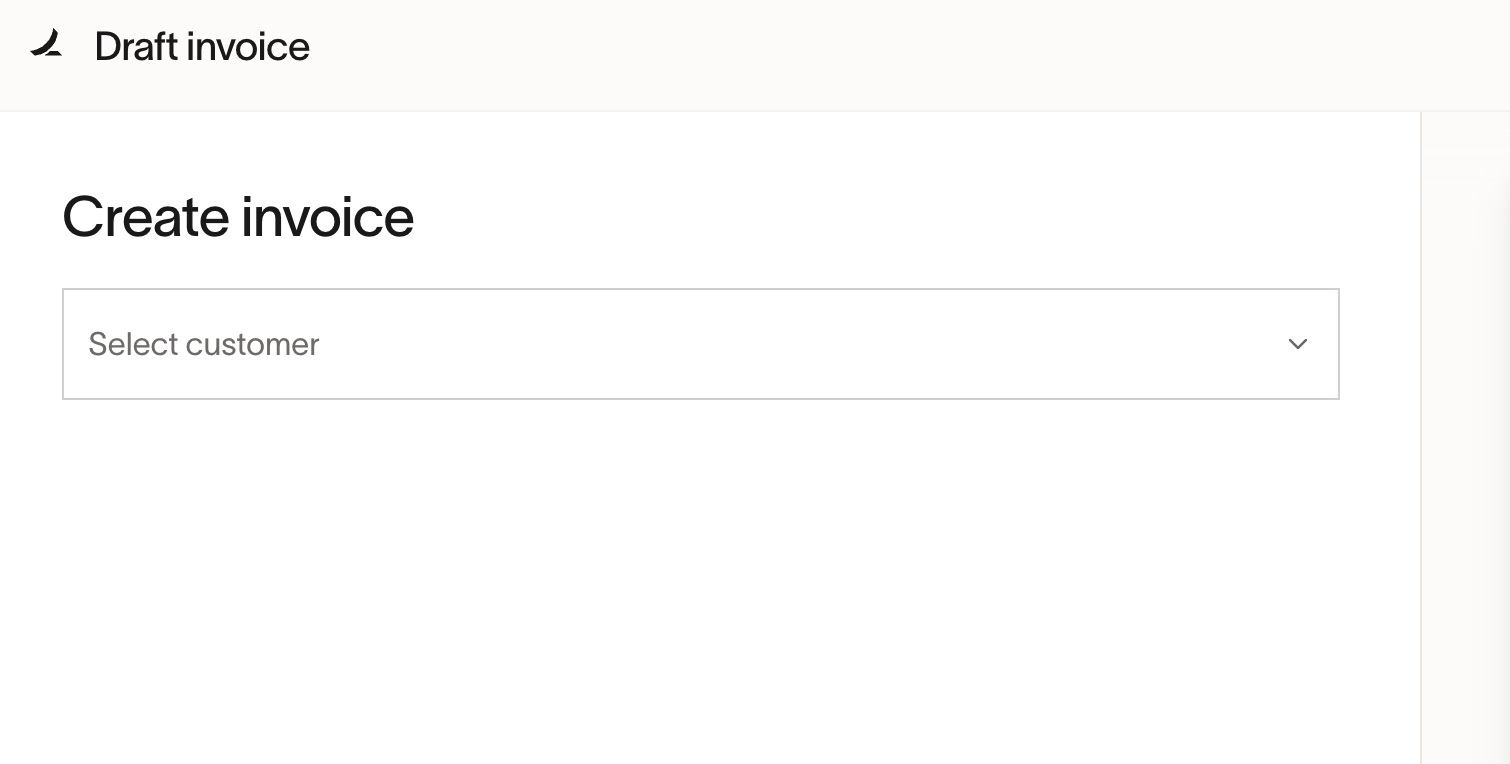Viewport: 1510px width, 764px height.
Task: Expand customer list via down chevron
Action: point(1298,344)
